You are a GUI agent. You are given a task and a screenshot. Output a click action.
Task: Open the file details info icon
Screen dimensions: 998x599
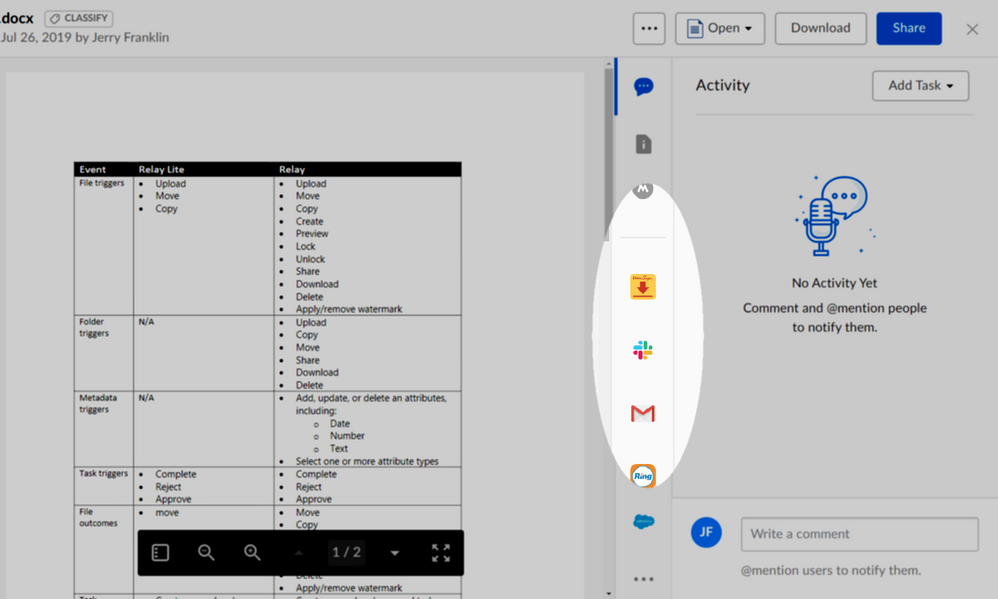(643, 144)
